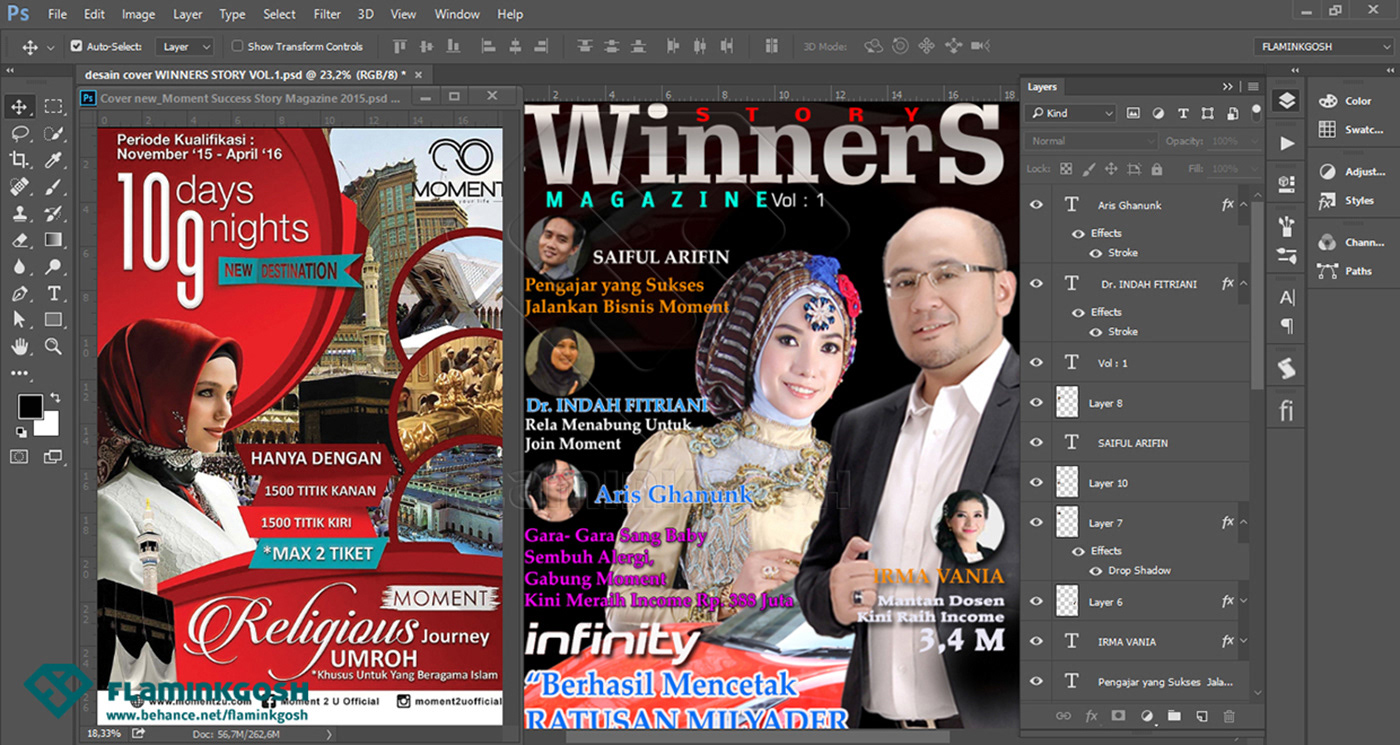Enable Show Transform Controls checkbox
The height and width of the screenshot is (745, 1400).
pyautogui.click(x=237, y=46)
